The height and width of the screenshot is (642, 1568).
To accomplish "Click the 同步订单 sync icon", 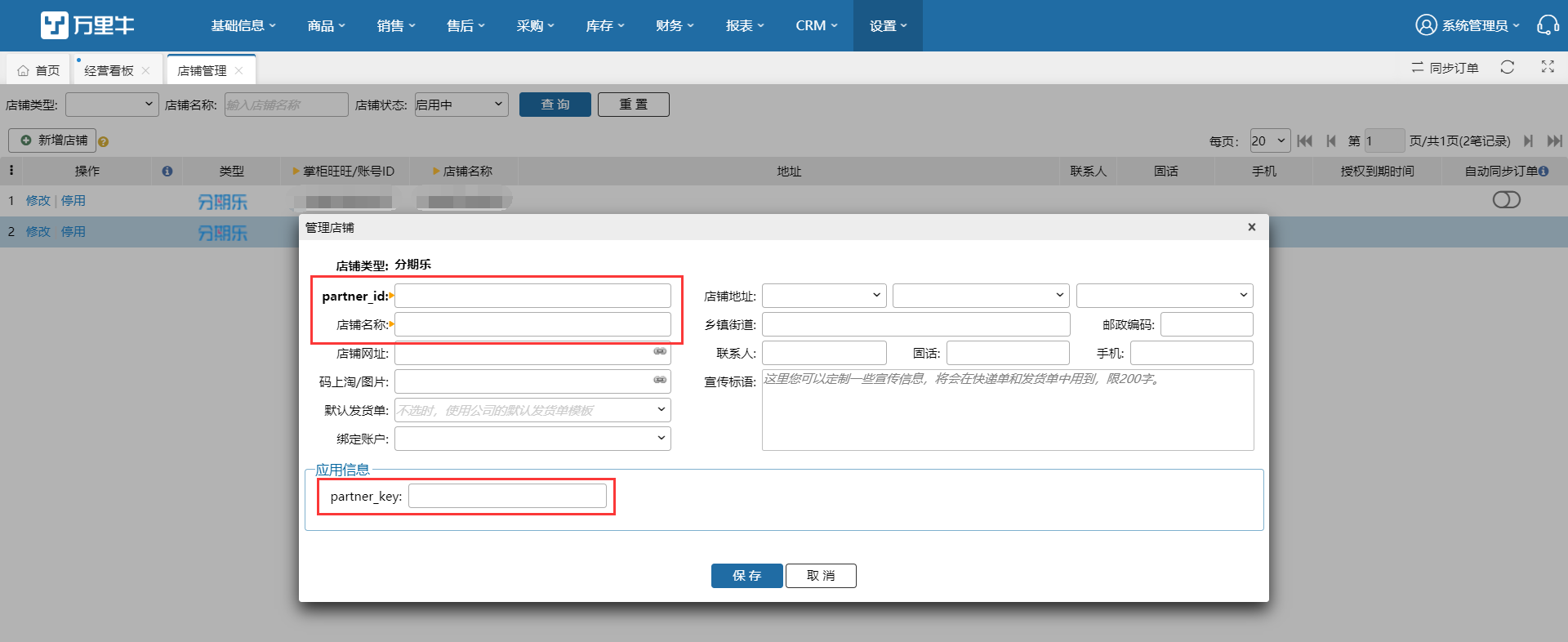I will coord(1418,68).
